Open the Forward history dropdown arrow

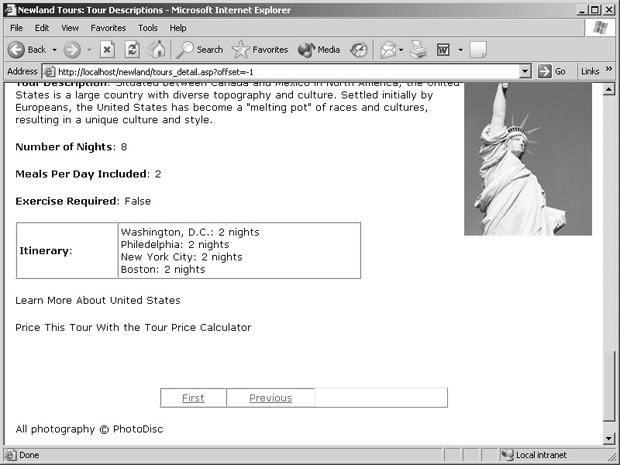[x=89, y=50]
